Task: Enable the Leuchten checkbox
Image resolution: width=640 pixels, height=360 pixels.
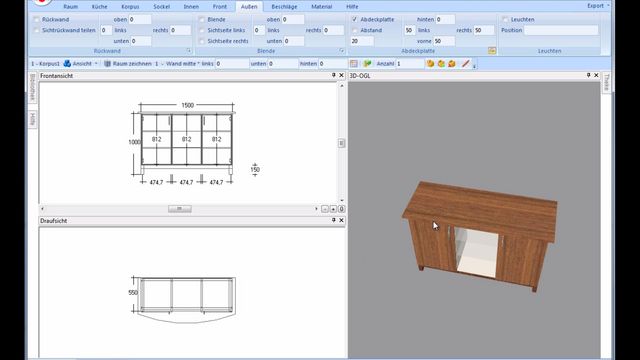Action: click(x=505, y=20)
